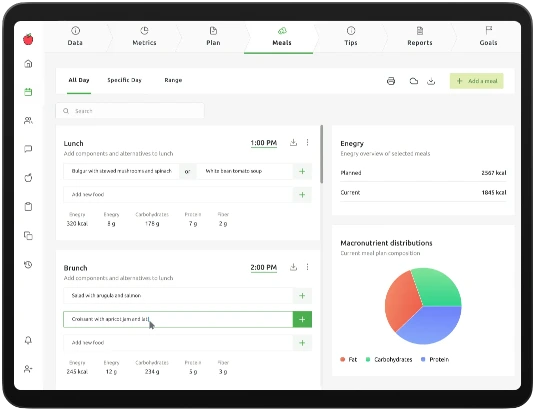Open the history clock sidebar icon
535x411 pixels.
pyautogui.click(x=28, y=264)
